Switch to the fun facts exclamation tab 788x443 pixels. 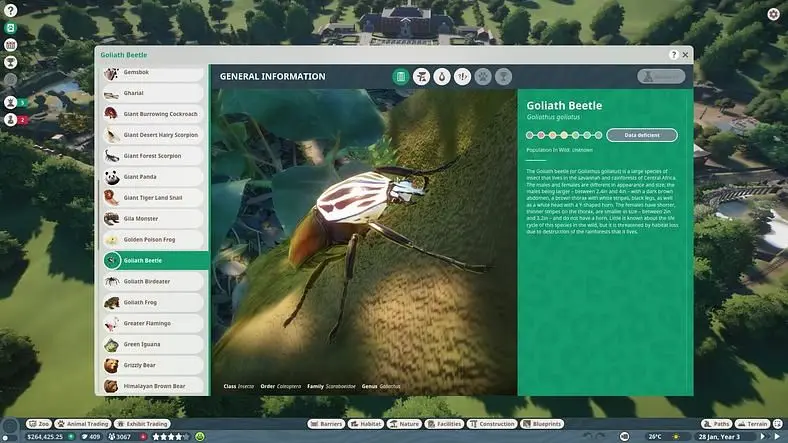click(462, 77)
